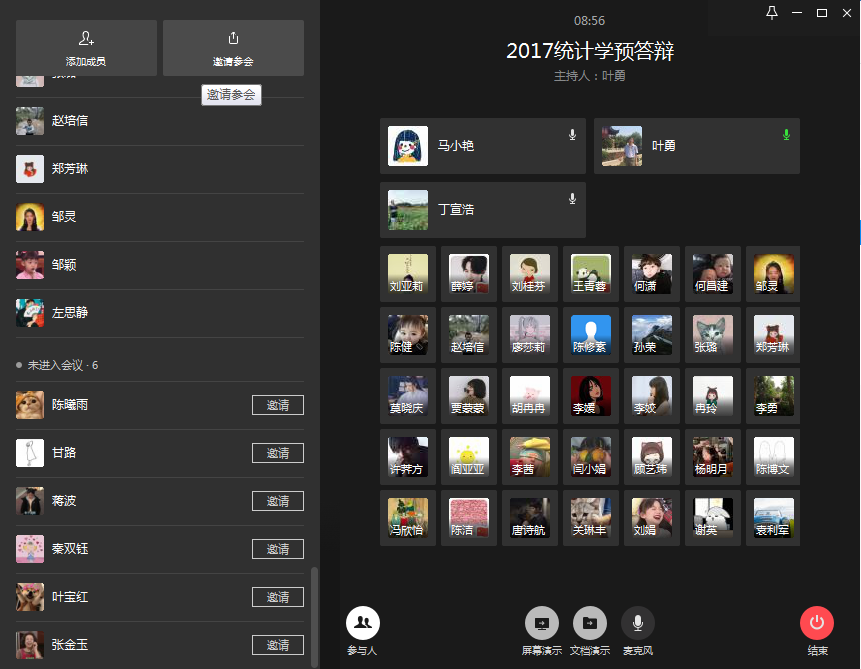Screen dimensions: 861x669
Task: Start 文档演示 document presentation
Action: coord(590,623)
